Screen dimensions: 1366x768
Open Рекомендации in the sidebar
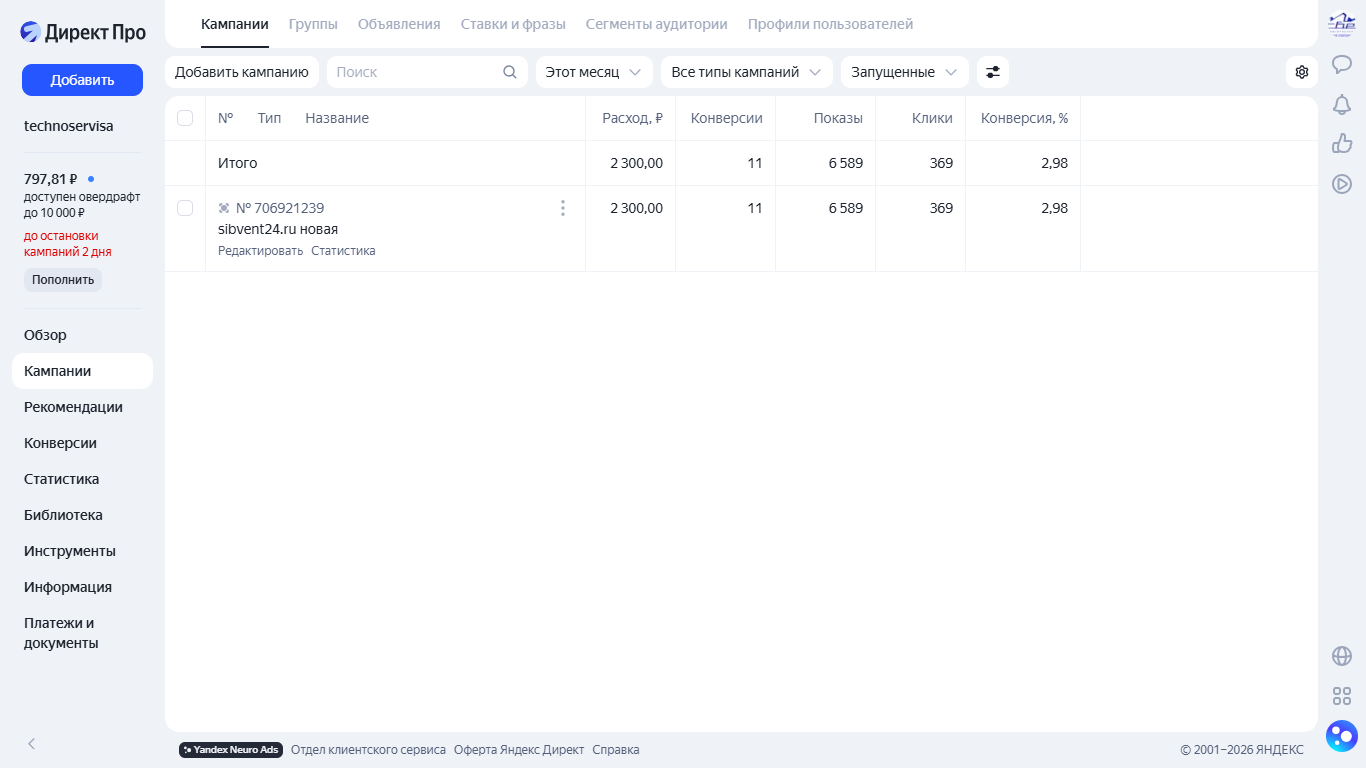click(82, 407)
